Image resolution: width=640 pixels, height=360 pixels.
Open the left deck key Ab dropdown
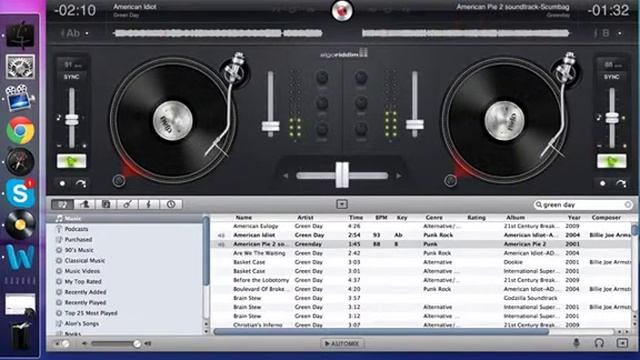tap(75, 33)
